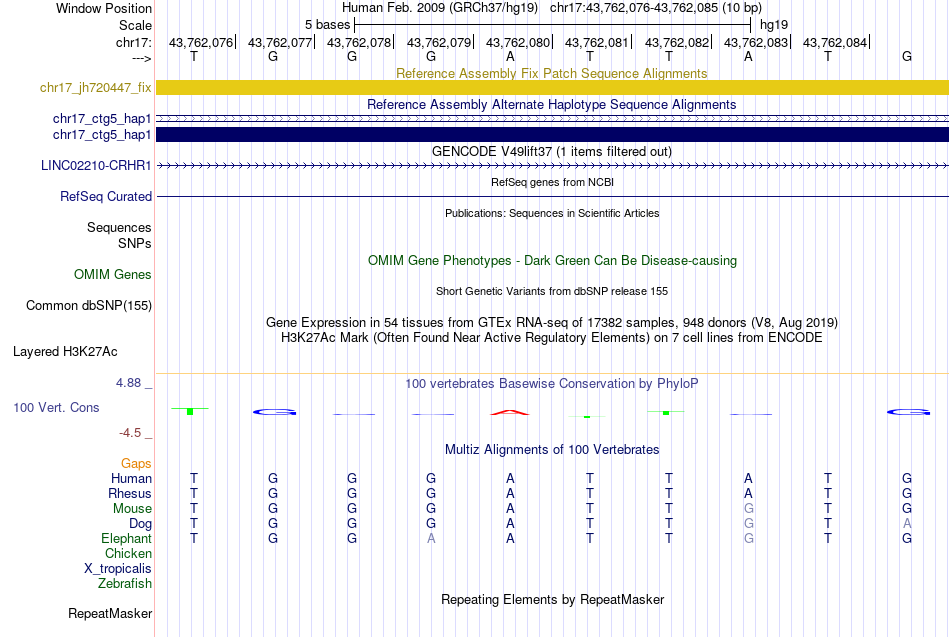Open 'Reference Assembly Alternate Haplotype Sequence Alignments' title
The height and width of the screenshot is (637, 950).
(x=552, y=104)
